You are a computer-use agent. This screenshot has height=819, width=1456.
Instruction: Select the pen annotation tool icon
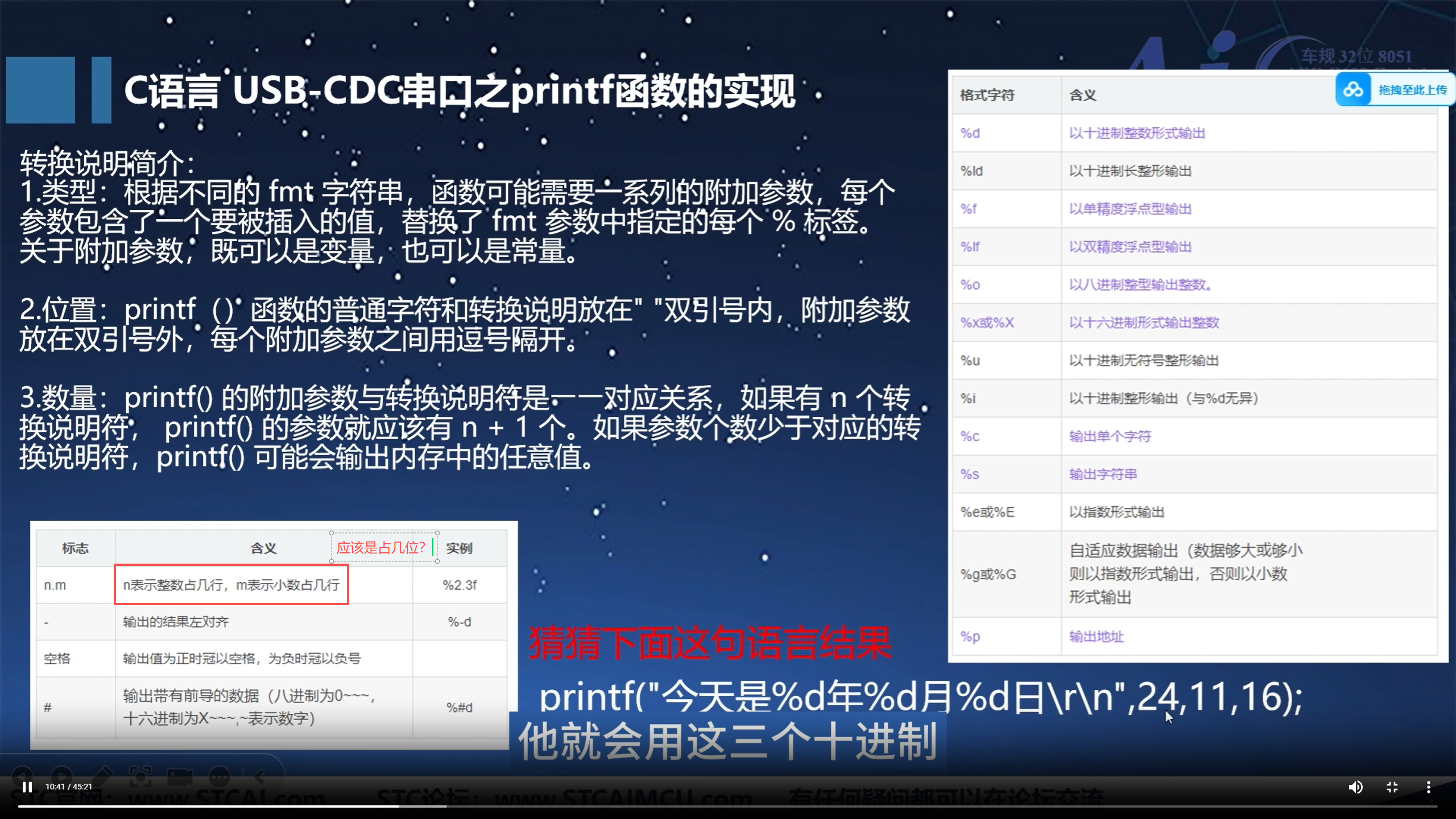[104, 775]
